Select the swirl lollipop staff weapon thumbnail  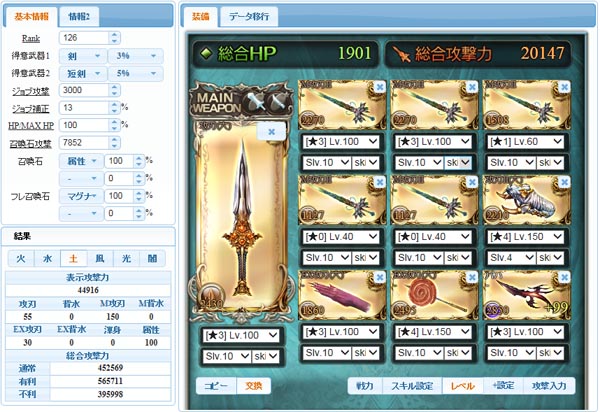[x=434, y=295]
